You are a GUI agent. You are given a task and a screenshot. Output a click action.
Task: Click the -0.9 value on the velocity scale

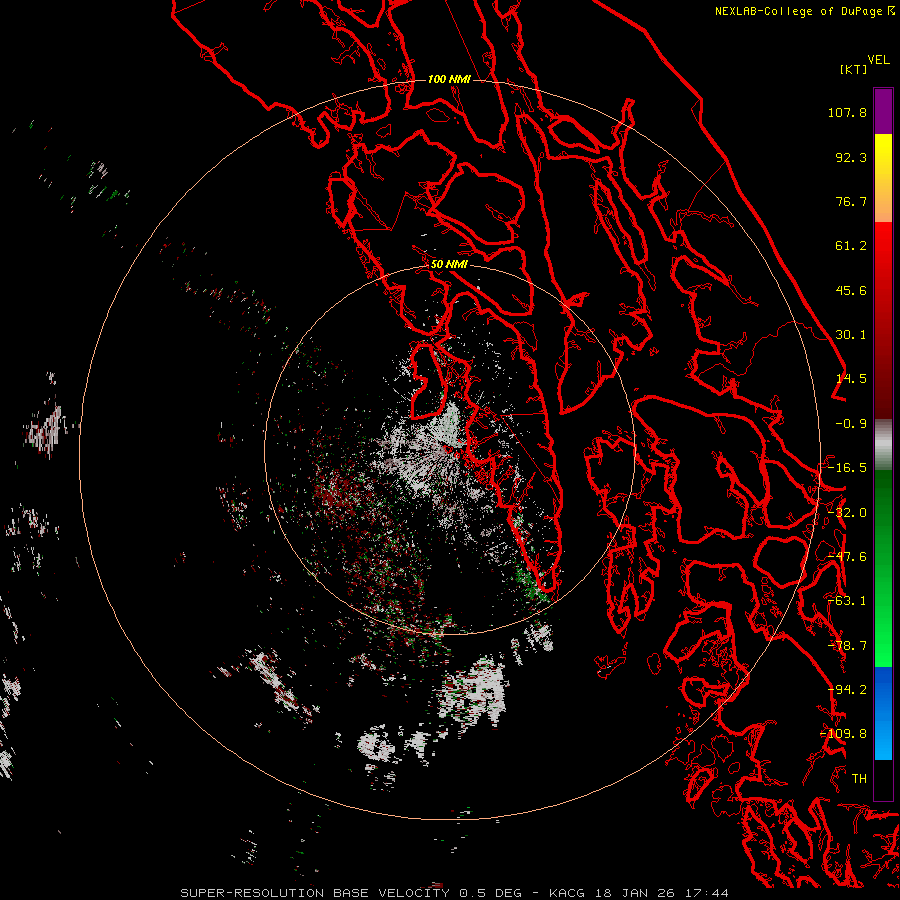(x=851, y=424)
